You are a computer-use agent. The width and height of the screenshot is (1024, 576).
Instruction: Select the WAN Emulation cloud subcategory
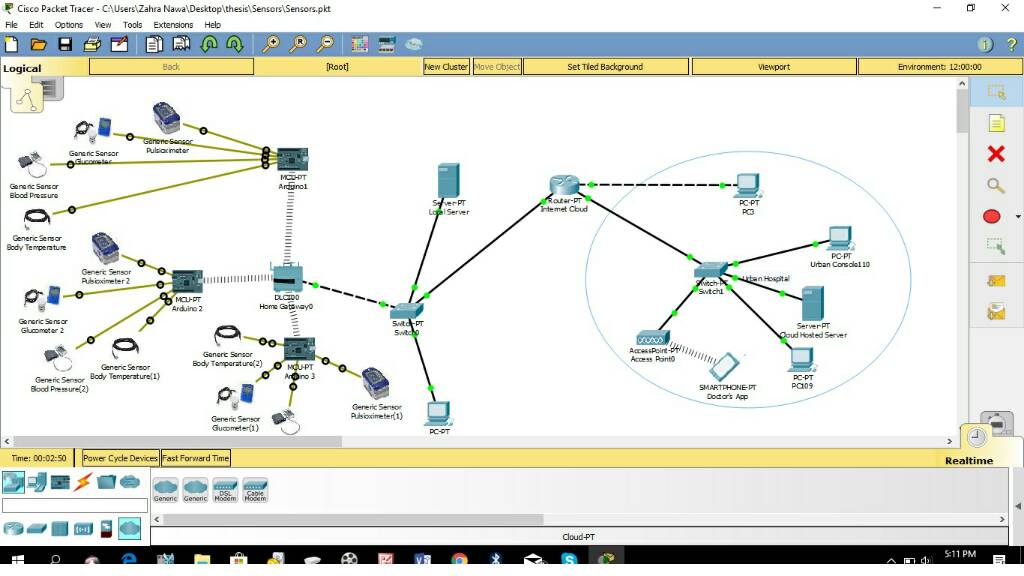coord(129,528)
